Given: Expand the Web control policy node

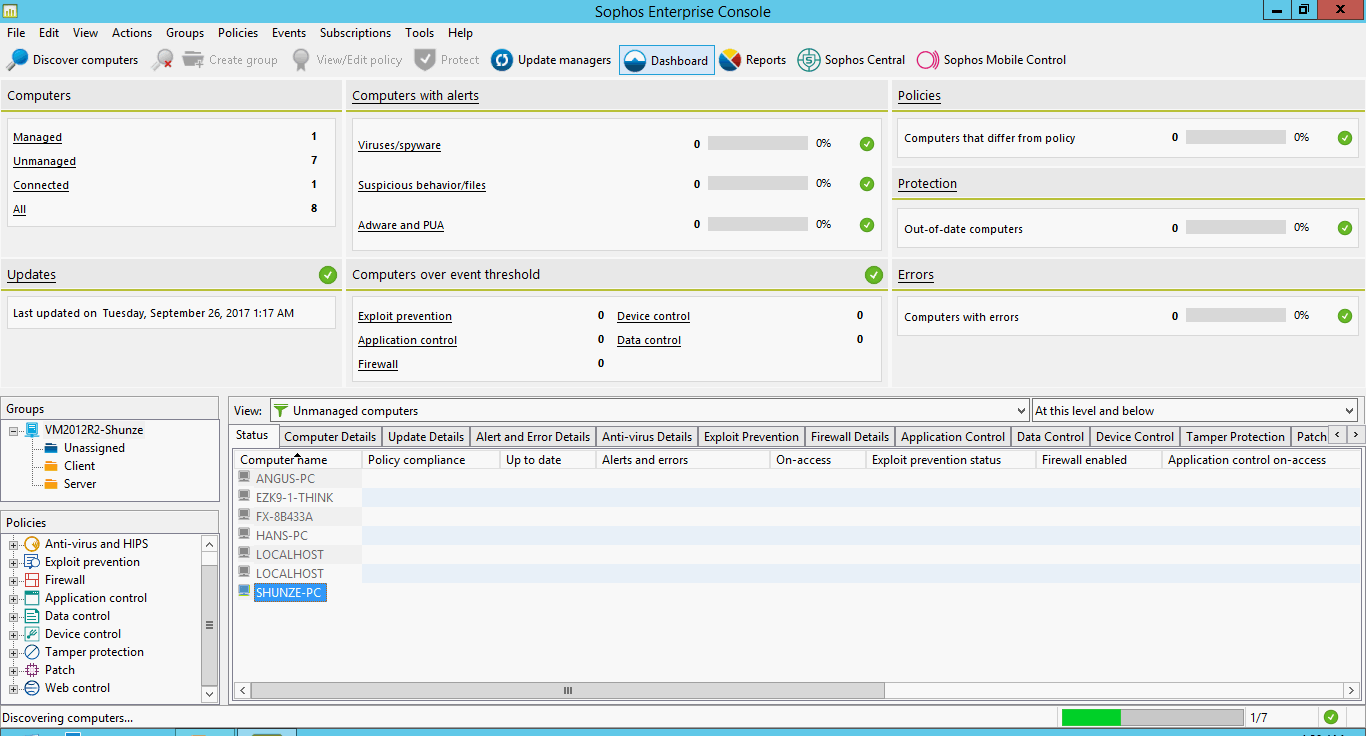Looking at the screenshot, I should click(14, 689).
